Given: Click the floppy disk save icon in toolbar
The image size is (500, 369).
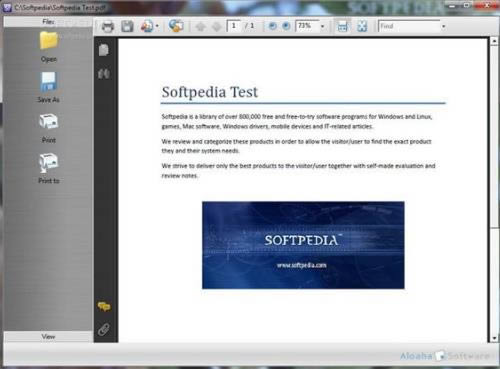Looking at the screenshot, I should (x=127, y=26).
